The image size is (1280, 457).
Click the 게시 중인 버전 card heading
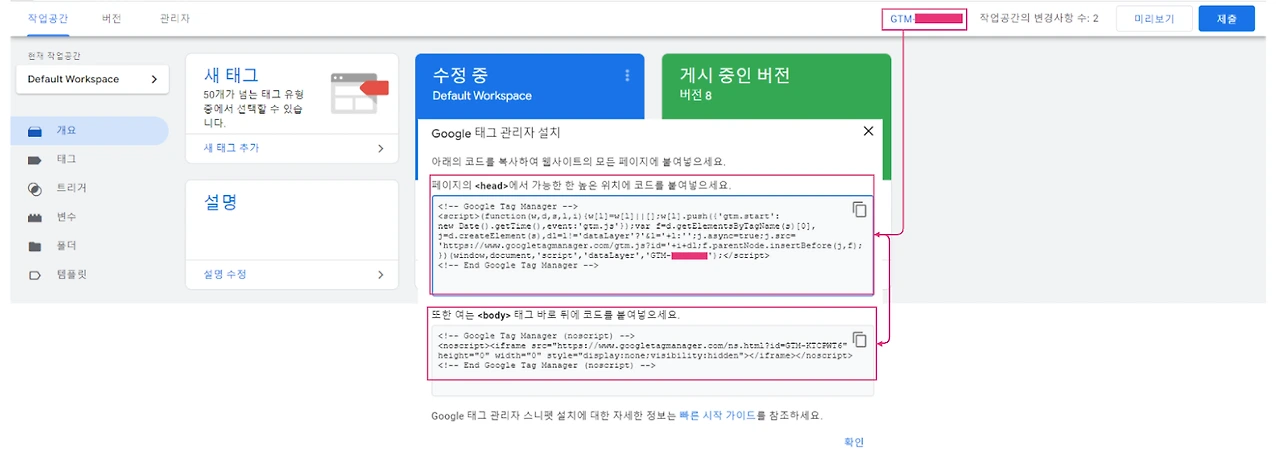pos(735,75)
